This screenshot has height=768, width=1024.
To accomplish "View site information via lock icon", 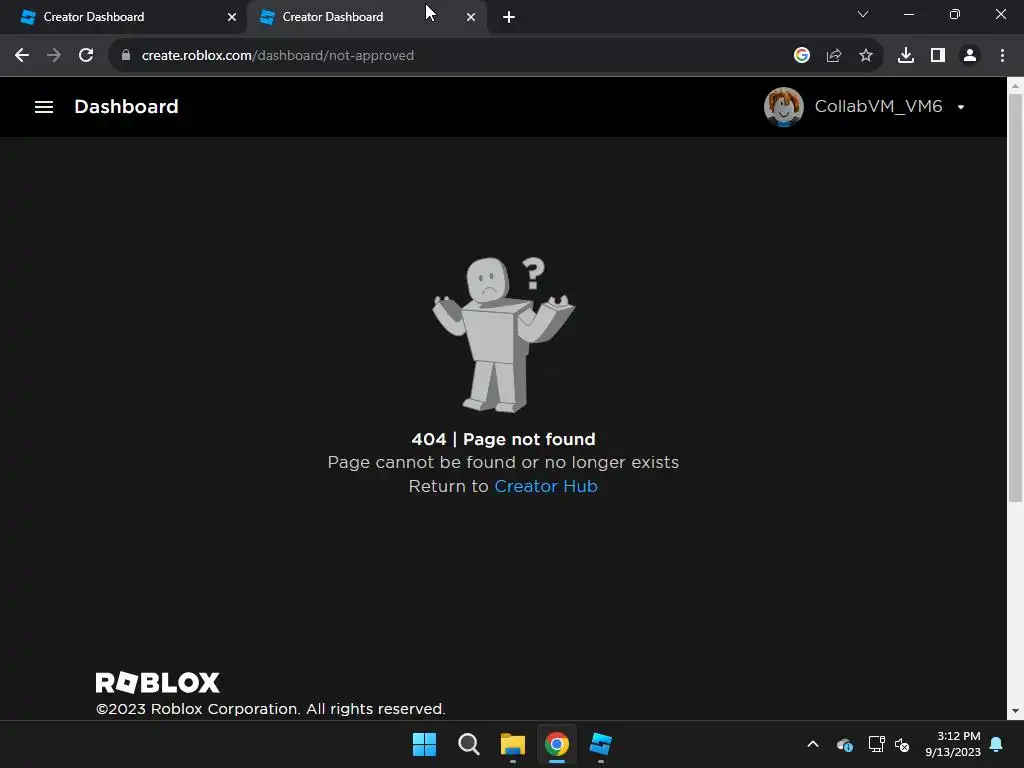I will click(x=126, y=56).
